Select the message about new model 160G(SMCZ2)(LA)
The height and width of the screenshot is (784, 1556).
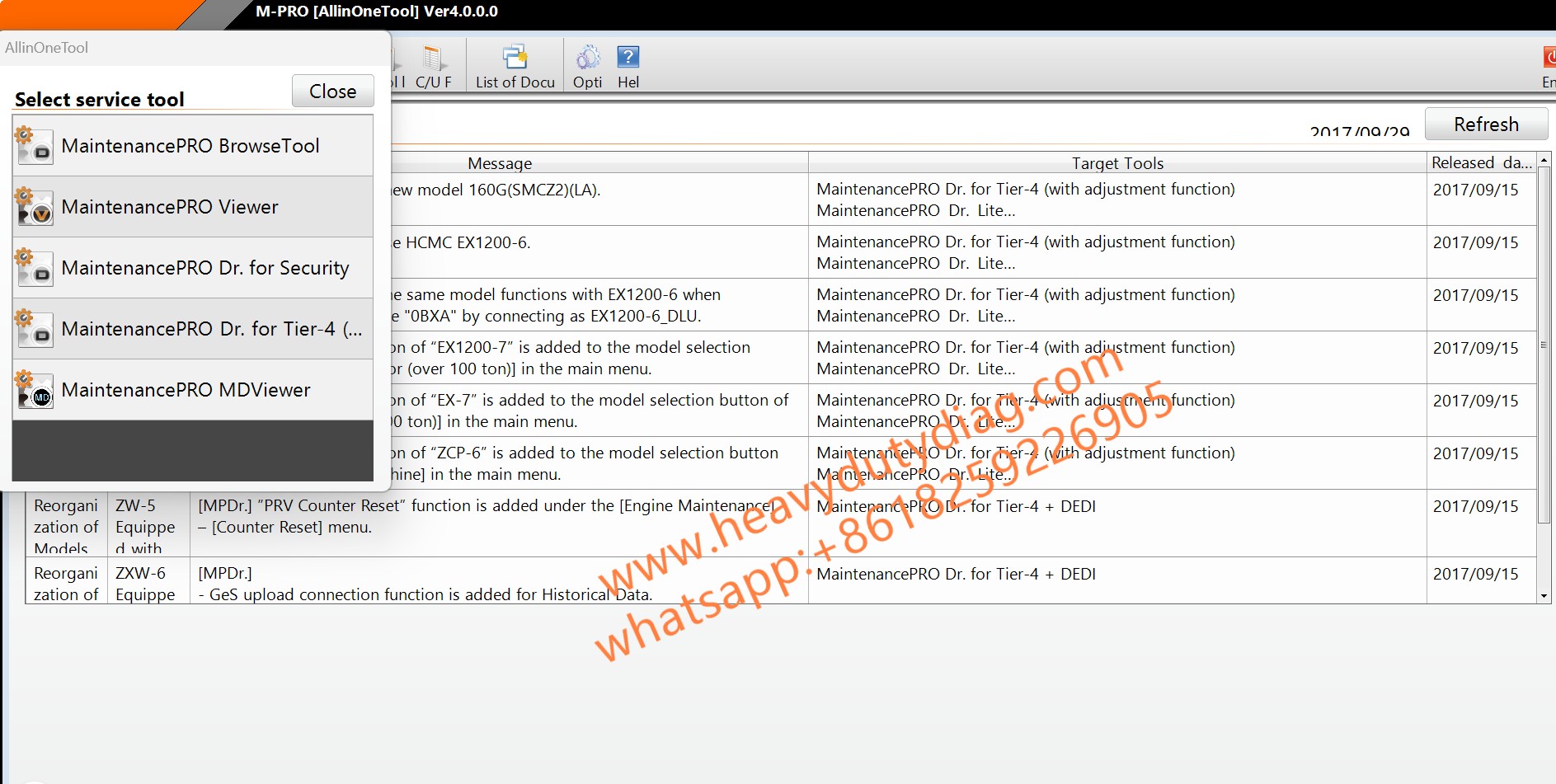[599, 200]
